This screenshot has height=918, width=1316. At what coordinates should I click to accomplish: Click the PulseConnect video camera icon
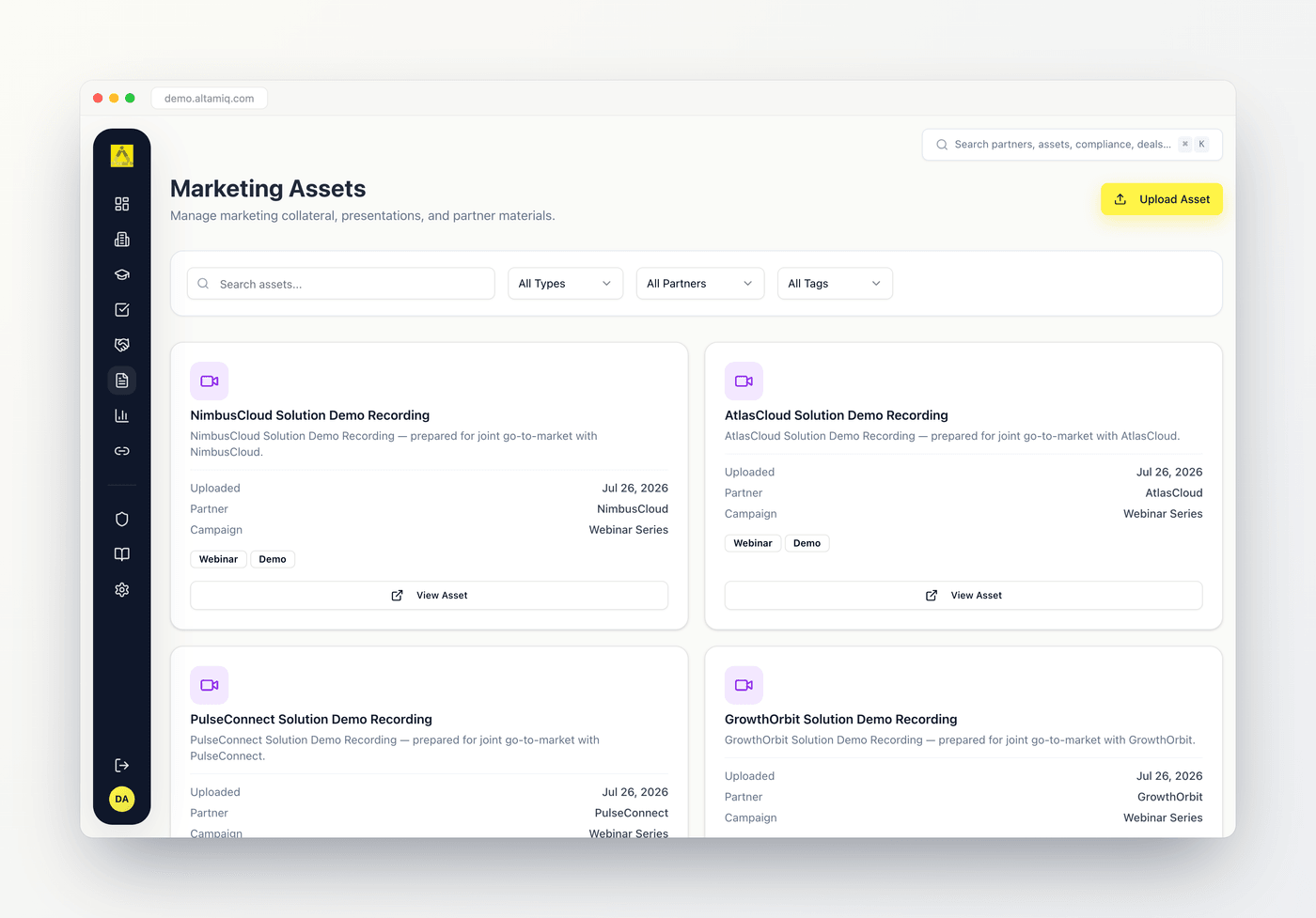click(x=210, y=685)
